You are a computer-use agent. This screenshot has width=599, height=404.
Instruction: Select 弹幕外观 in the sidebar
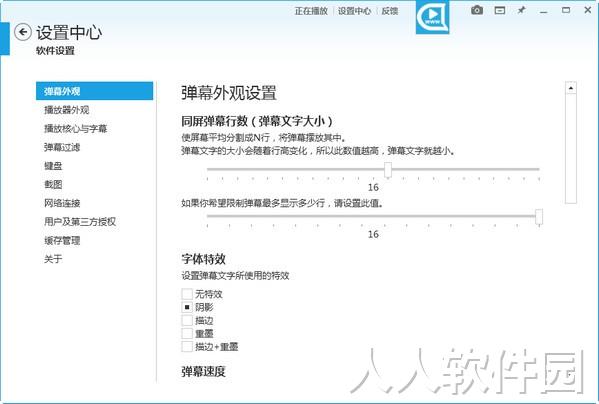[94, 91]
